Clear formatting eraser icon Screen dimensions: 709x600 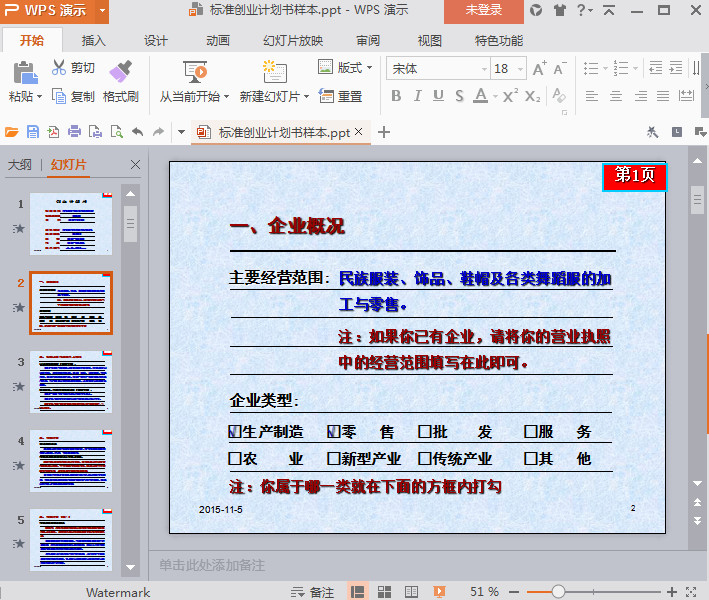tap(559, 95)
